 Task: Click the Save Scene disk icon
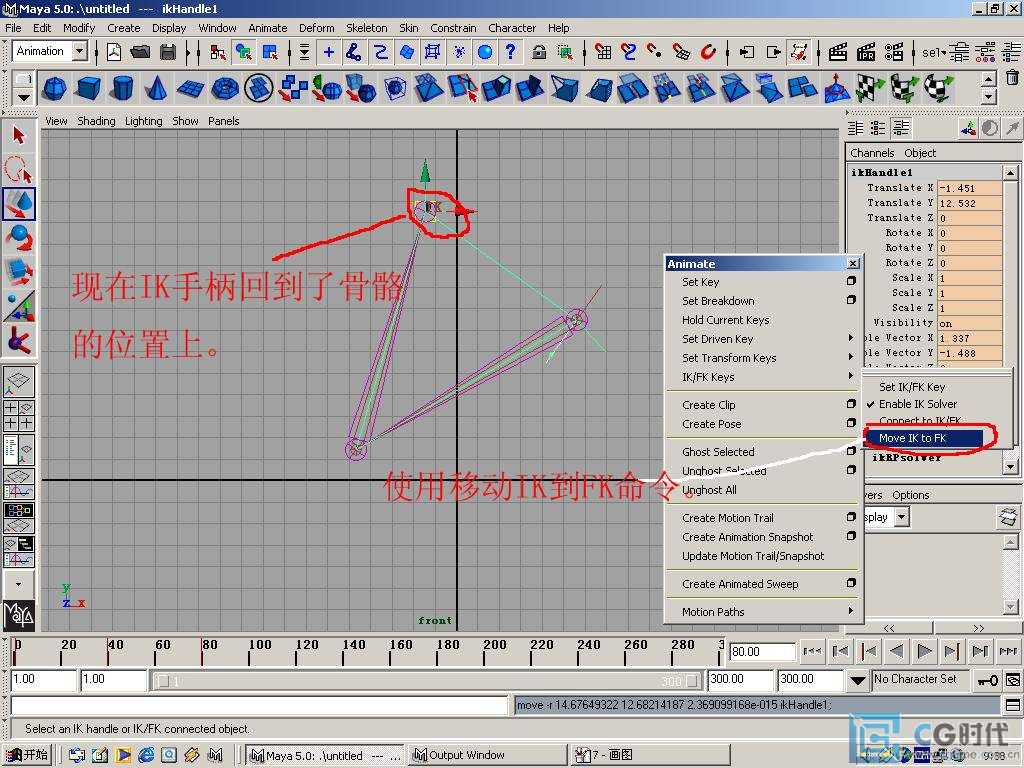tap(167, 52)
